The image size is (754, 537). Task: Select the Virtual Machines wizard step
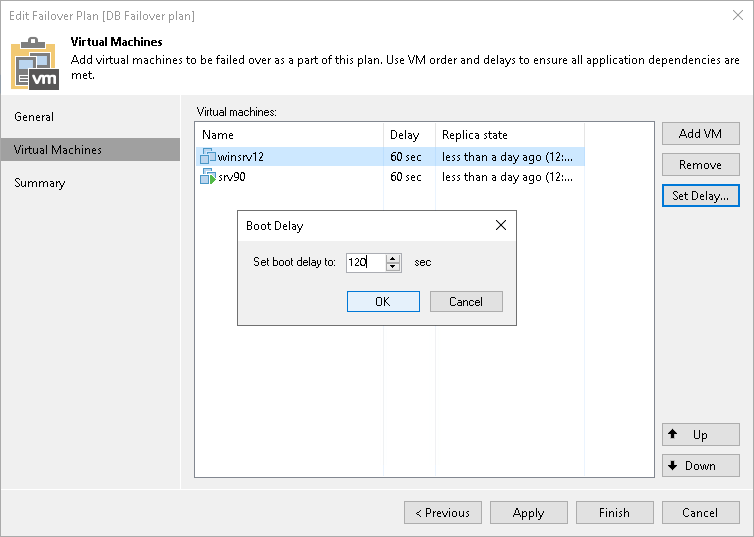click(58, 150)
